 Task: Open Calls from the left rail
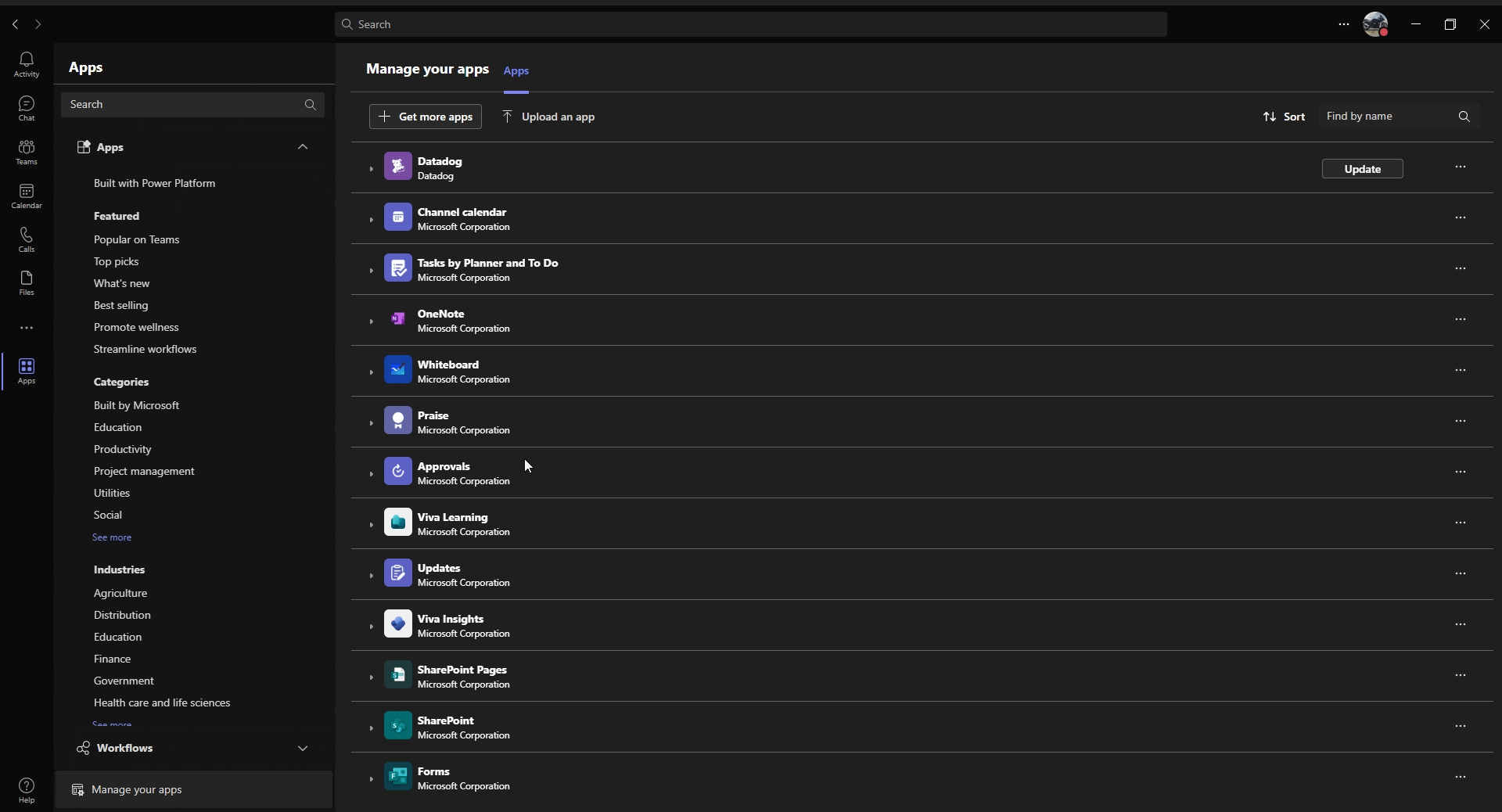pyautogui.click(x=27, y=239)
